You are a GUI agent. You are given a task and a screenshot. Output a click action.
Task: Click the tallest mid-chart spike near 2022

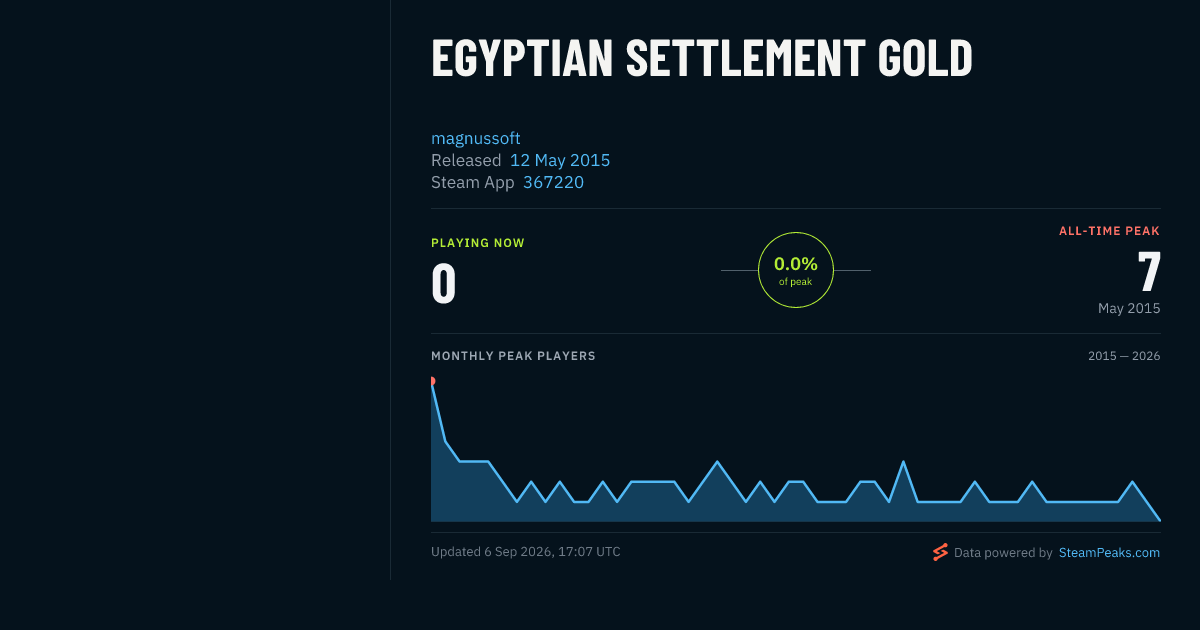[903, 462]
